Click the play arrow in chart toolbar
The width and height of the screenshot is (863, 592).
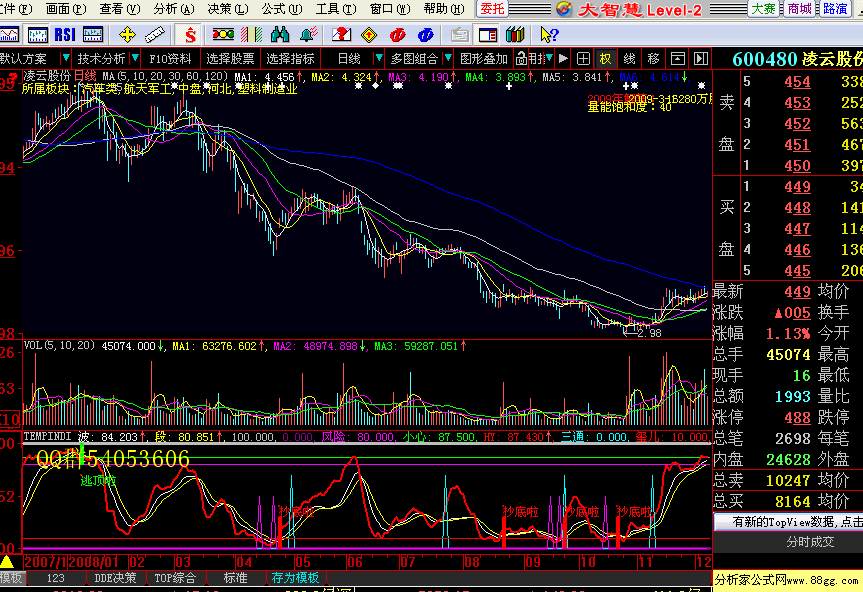point(563,58)
